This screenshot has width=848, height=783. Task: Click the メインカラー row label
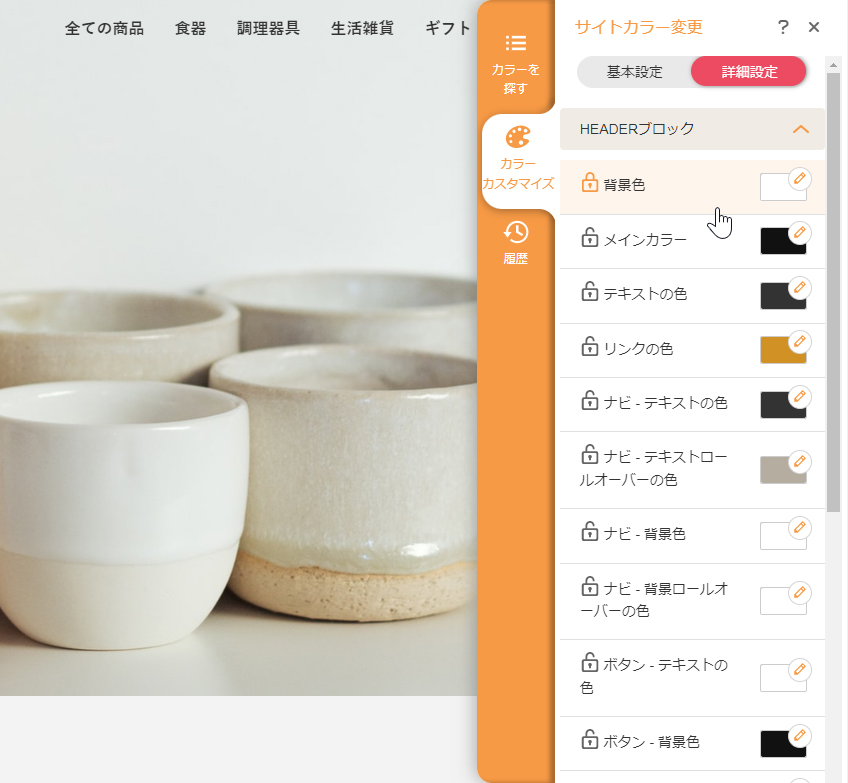point(645,240)
